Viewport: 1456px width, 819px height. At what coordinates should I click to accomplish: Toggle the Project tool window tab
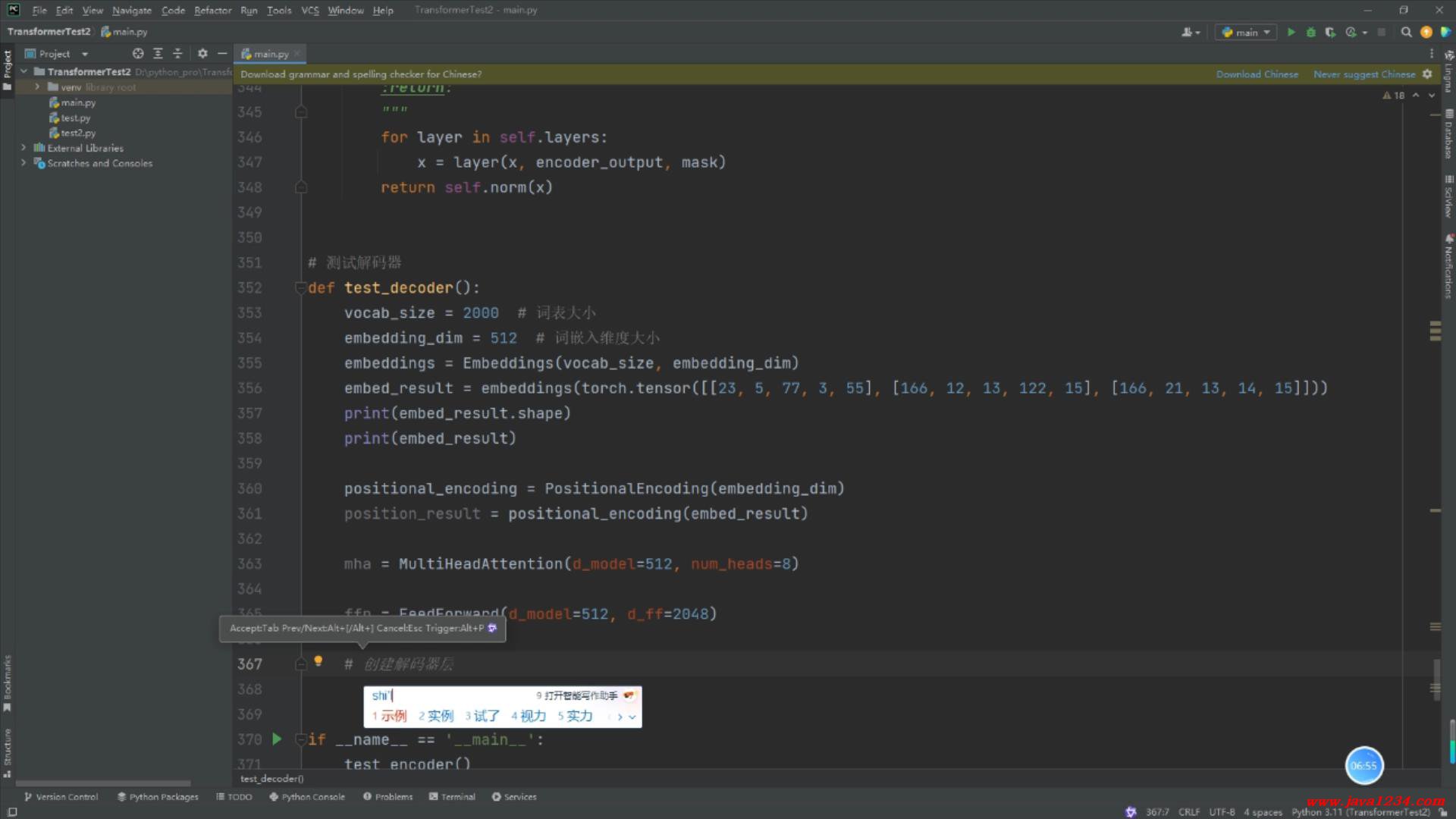8,68
